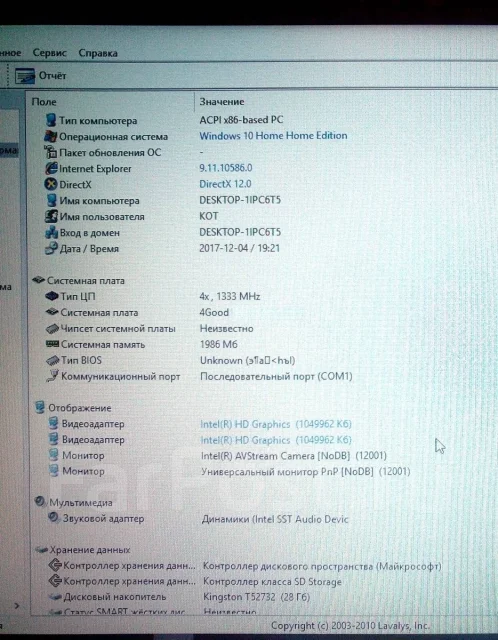Select the Универсальный монитор PnP row
This screenshot has width=498, height=640.
click(x=305, y=471)
